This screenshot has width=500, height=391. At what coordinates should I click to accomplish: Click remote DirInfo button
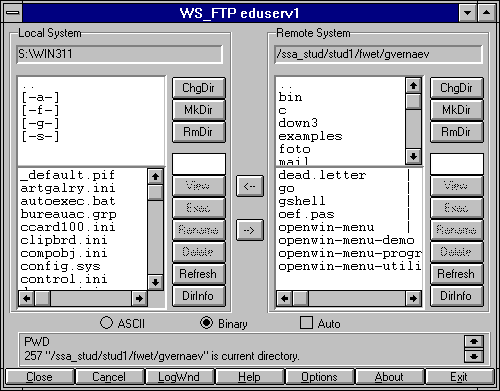pyautogui.click(x=457, y=296)
